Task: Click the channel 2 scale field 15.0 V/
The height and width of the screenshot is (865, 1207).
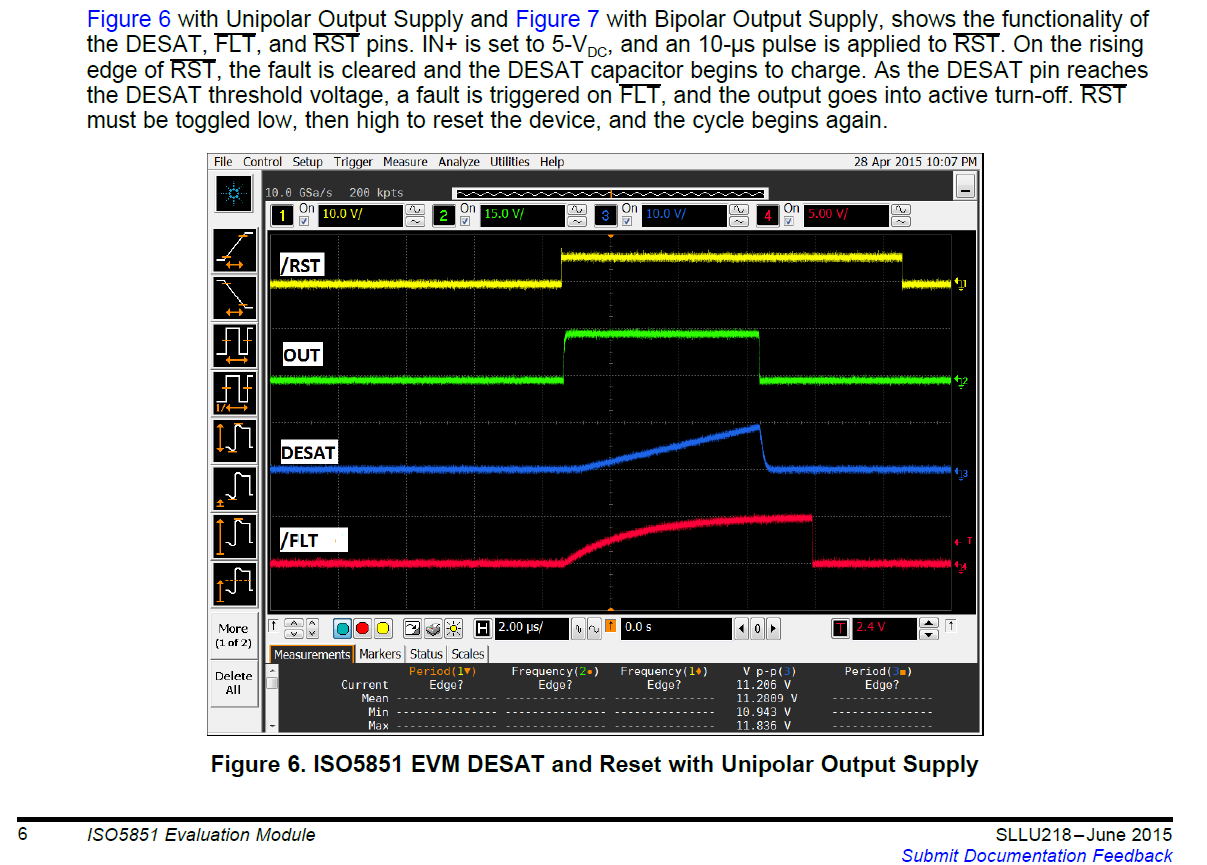Action: tap(521, 215)
